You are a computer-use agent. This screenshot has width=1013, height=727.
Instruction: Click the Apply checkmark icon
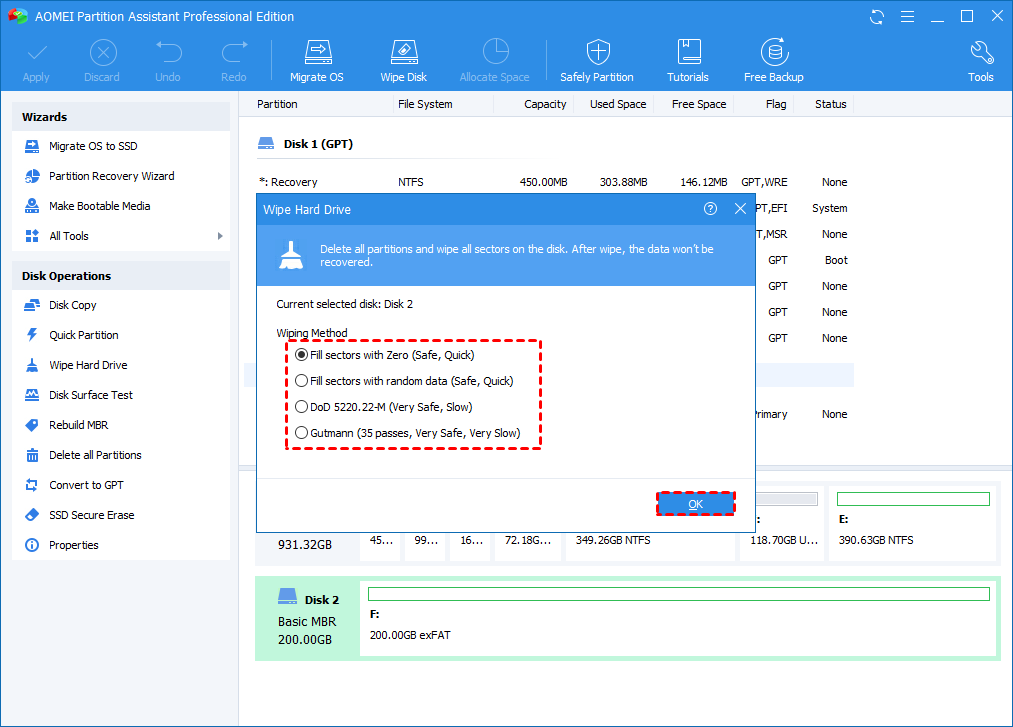click(36, 53)
